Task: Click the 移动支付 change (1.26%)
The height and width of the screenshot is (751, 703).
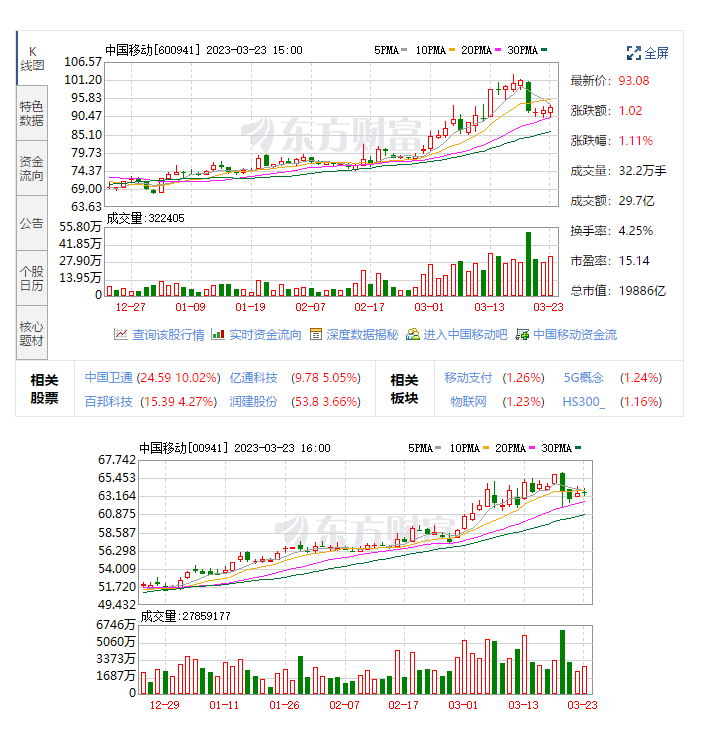Action: coord(523,378)
